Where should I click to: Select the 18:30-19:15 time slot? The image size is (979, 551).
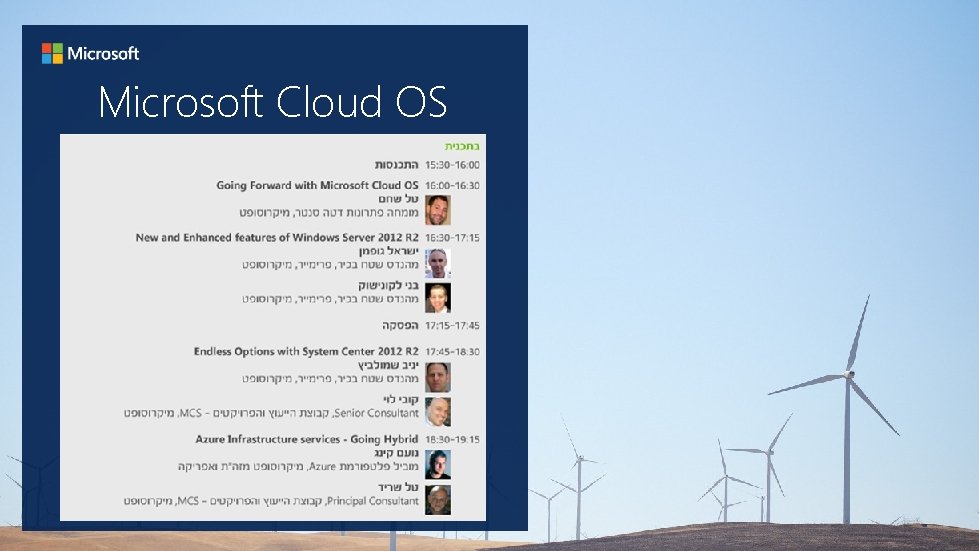point(452,440)
